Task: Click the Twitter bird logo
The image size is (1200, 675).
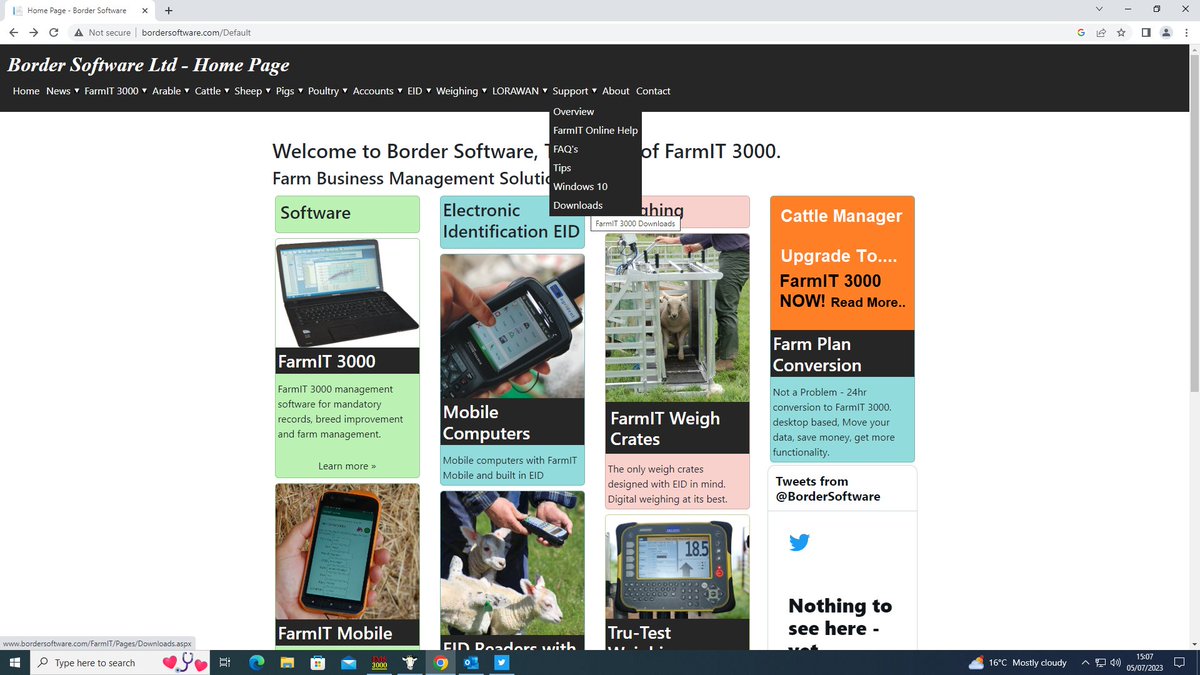Action: tap(799, 543)
